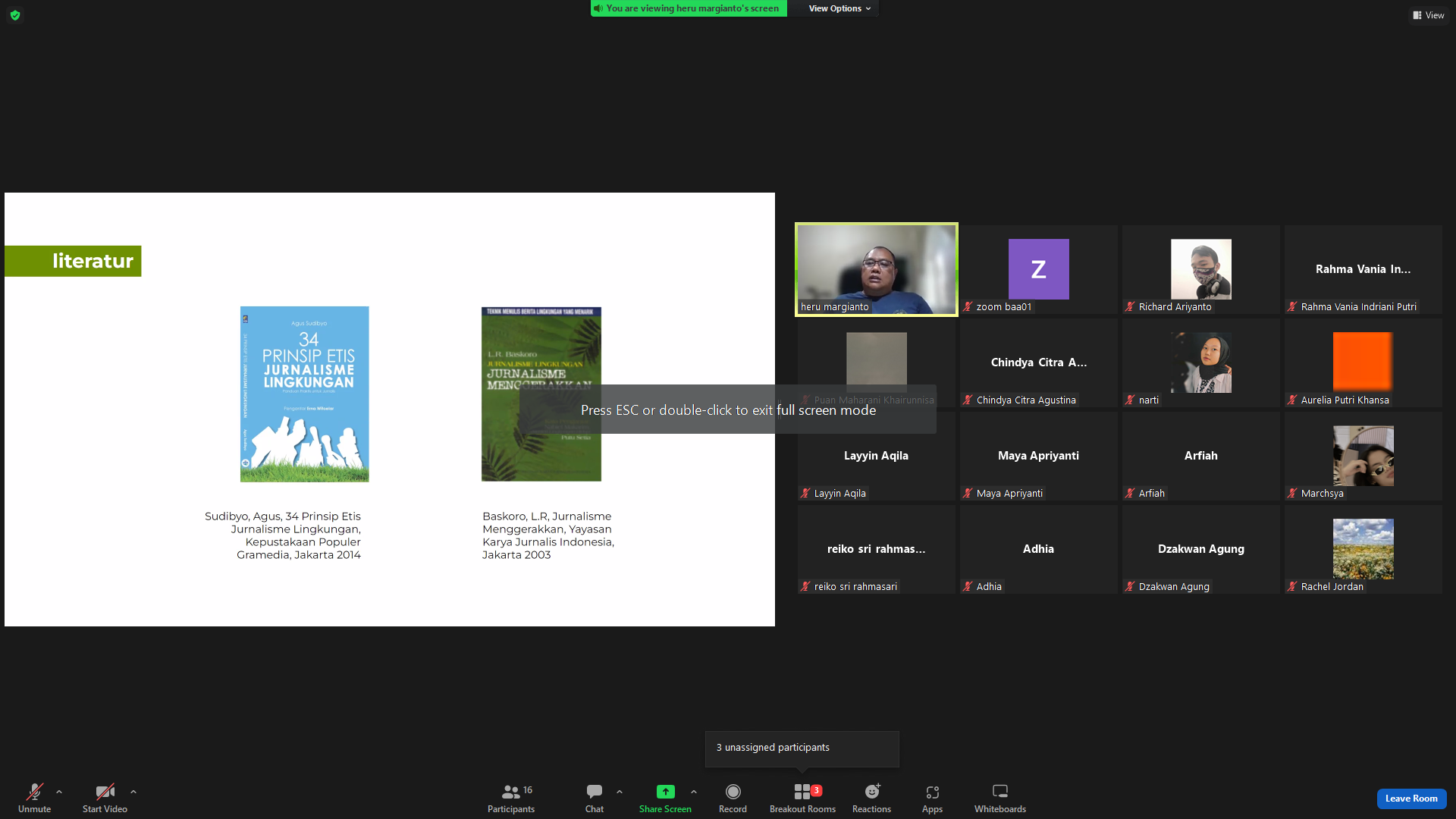Open Whiteboards
Viewport: 1456px width, 819px height.
(x=1000, y=799)
